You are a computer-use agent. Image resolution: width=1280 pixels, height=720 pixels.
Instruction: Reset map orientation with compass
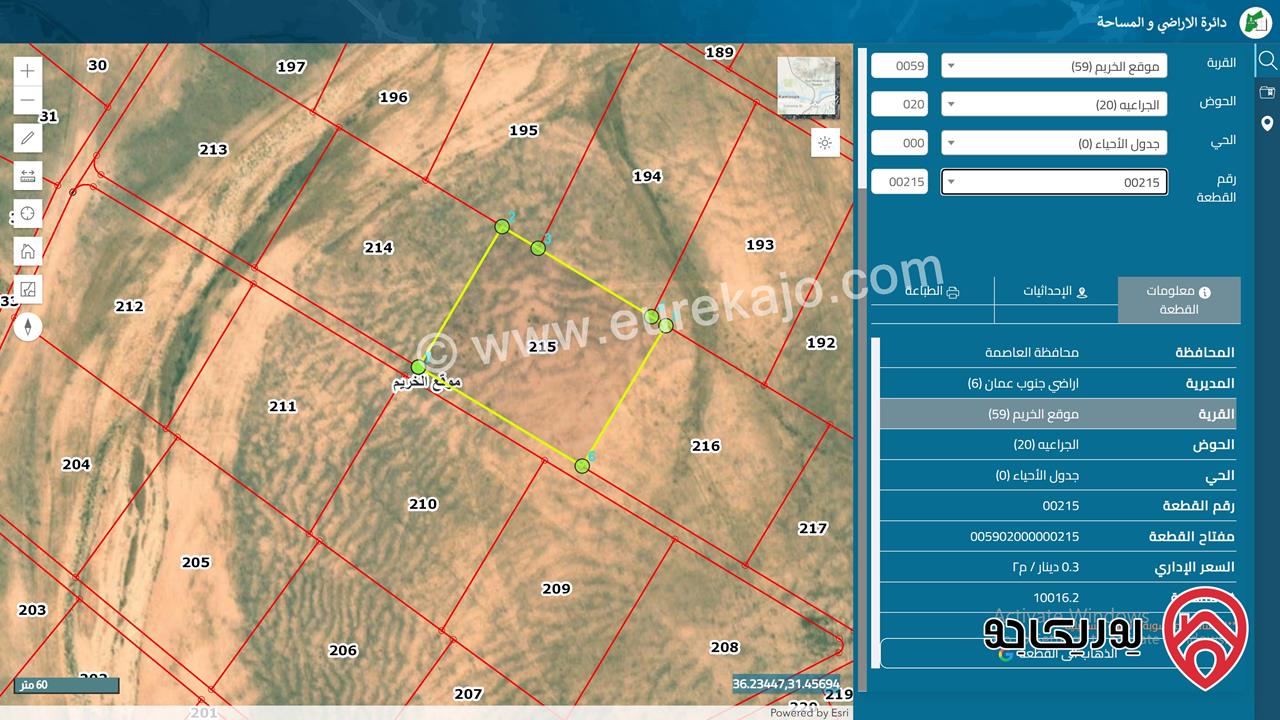(28, 326)
